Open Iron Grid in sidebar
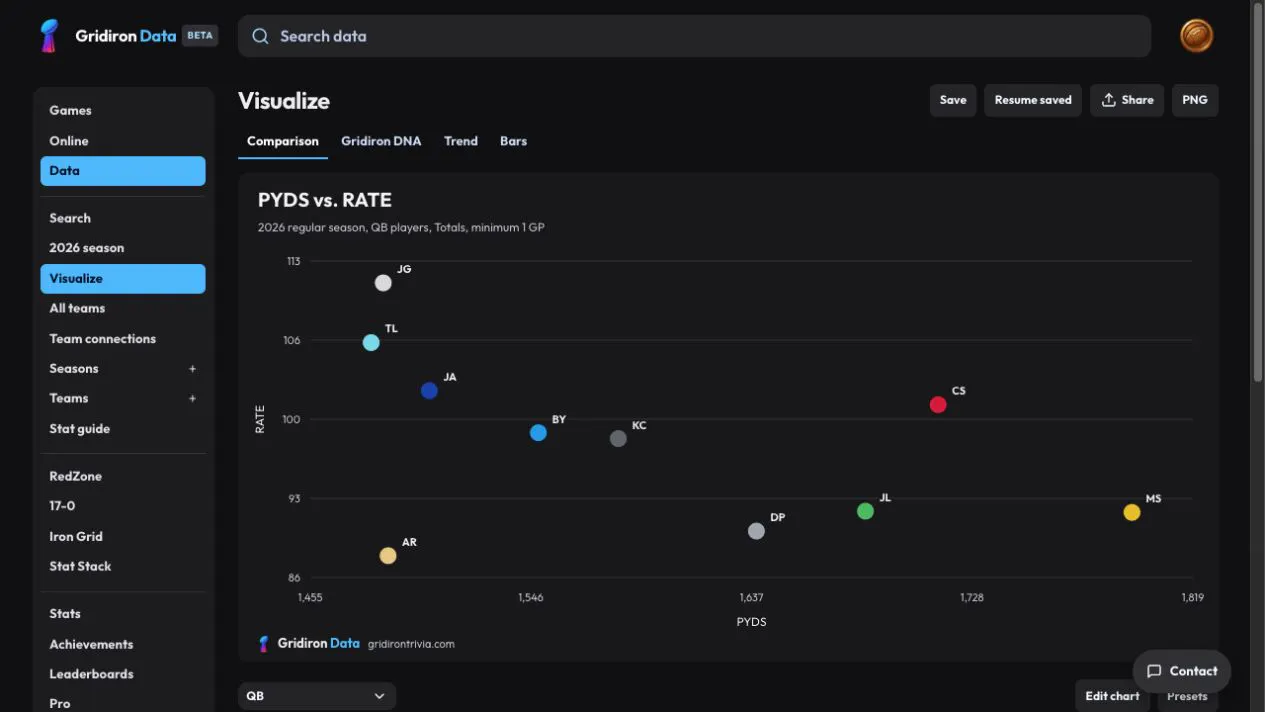1265x712 pixels. tap(123, 536)
